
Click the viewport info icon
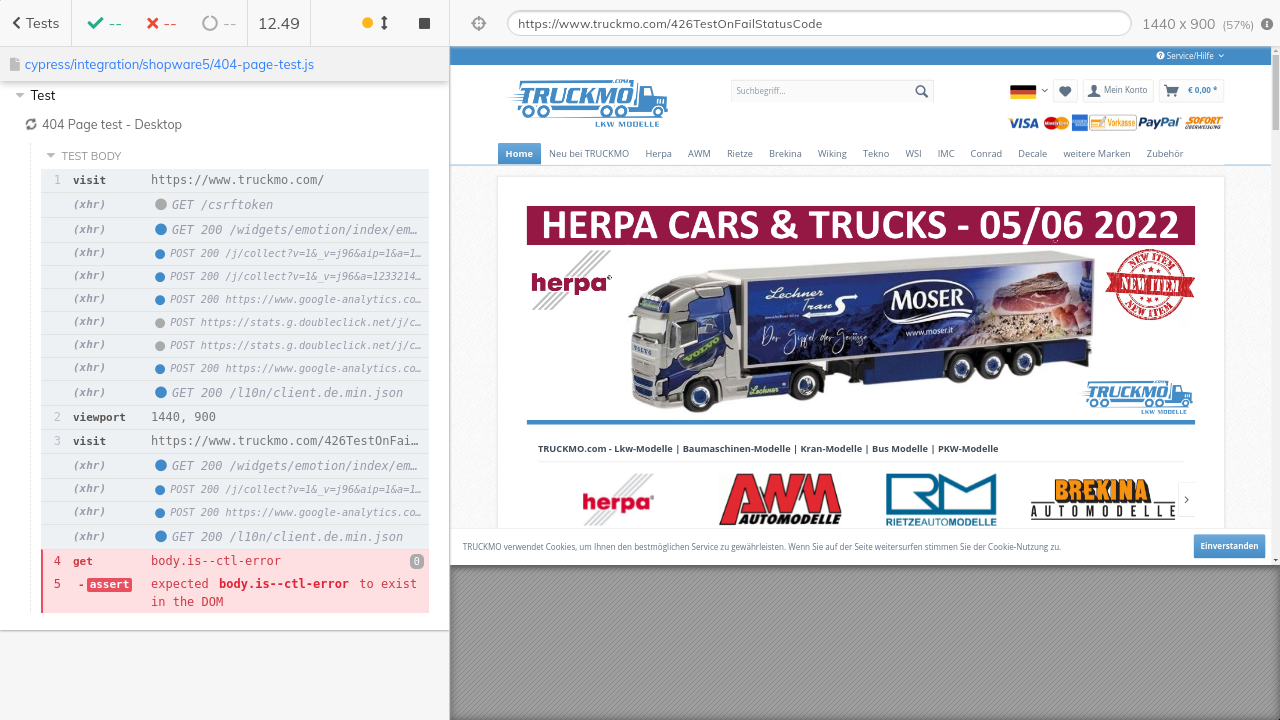(x=1267, y=24)
